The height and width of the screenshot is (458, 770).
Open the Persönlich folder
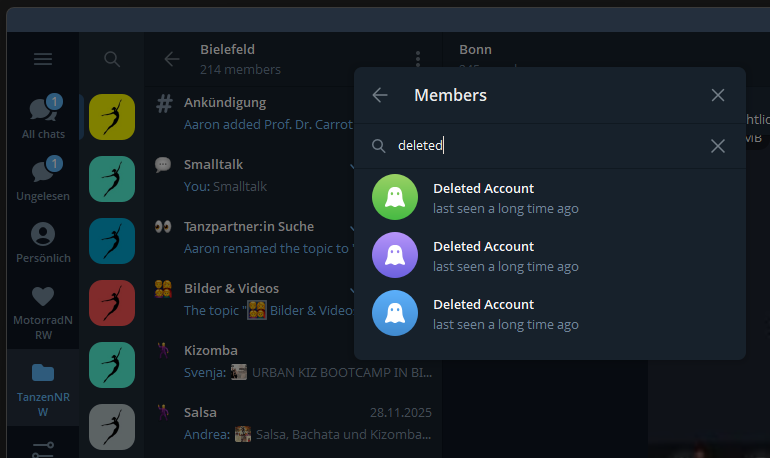tap(43, 242)
